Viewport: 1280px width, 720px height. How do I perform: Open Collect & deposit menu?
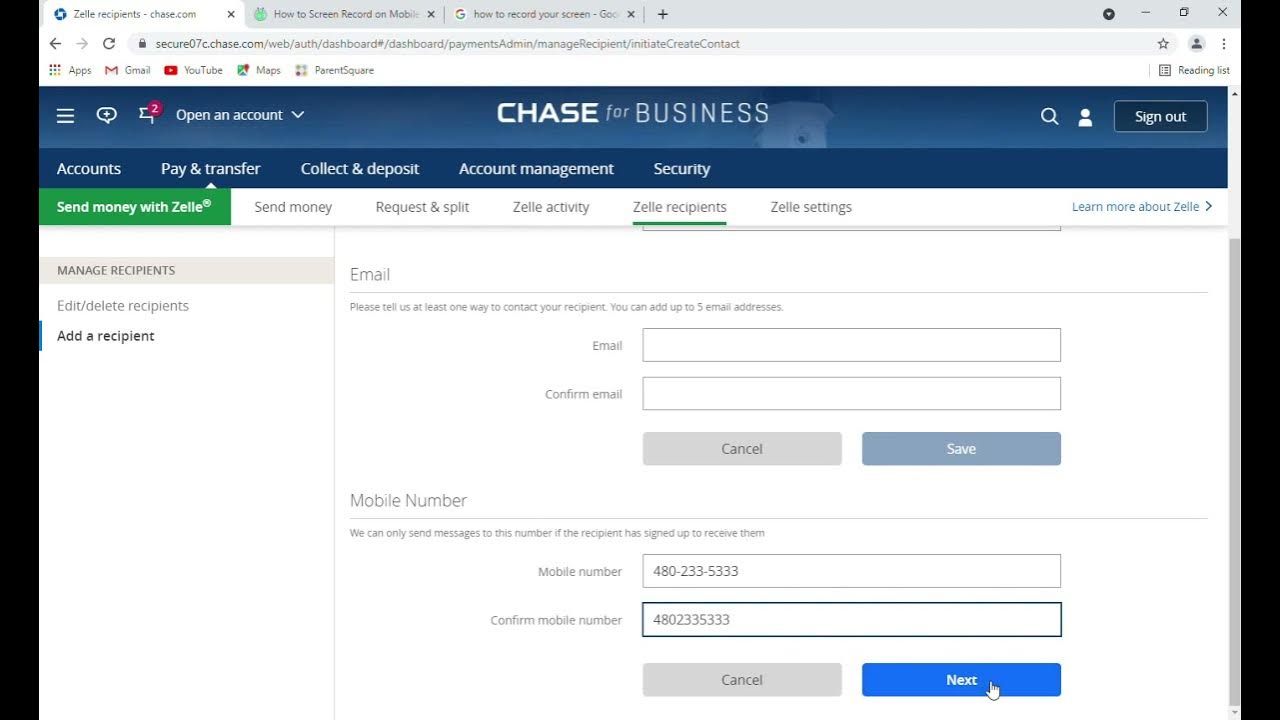point(360,169)
